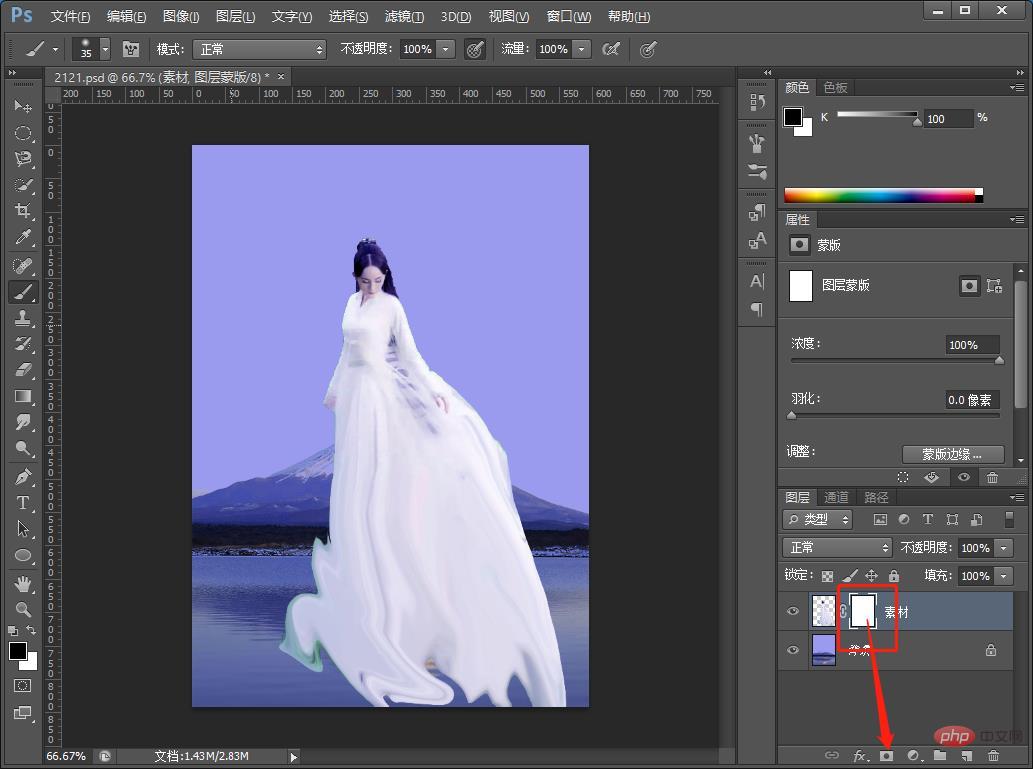Hide the 素材 layer visibility eye
The width and height of the screenshot is (1033, 769).
[x=793, y=611]
